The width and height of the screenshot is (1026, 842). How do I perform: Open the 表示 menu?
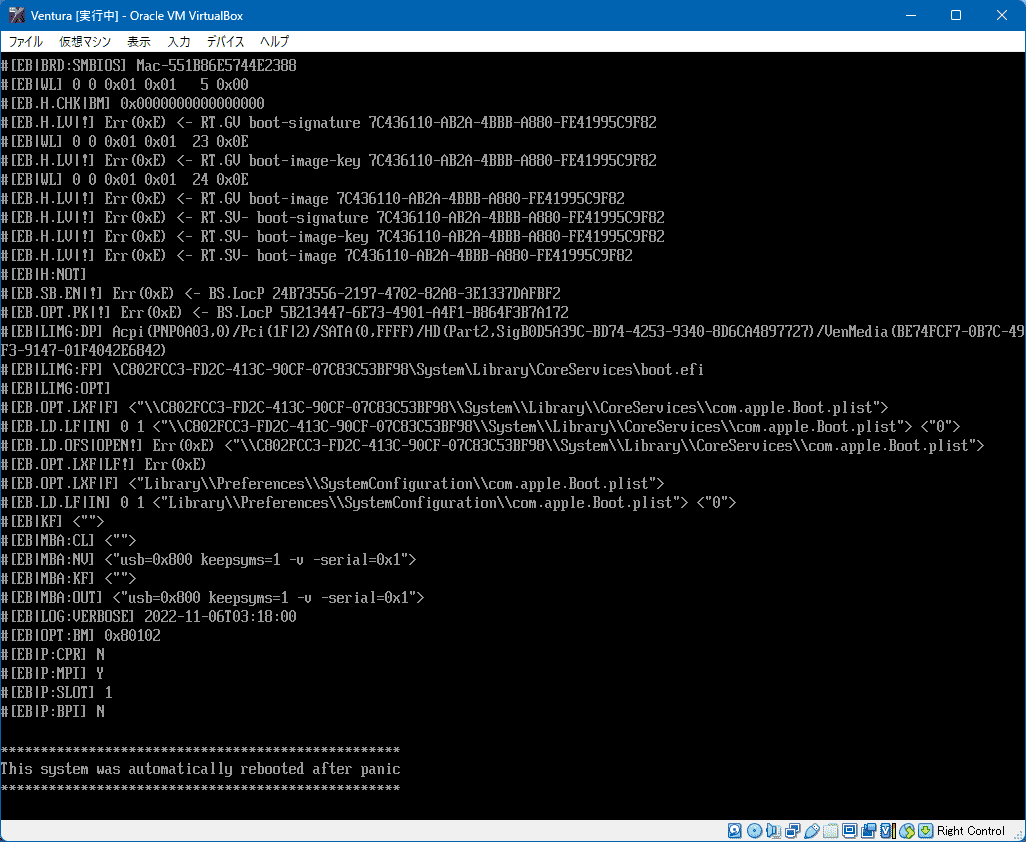coord(139,42)
